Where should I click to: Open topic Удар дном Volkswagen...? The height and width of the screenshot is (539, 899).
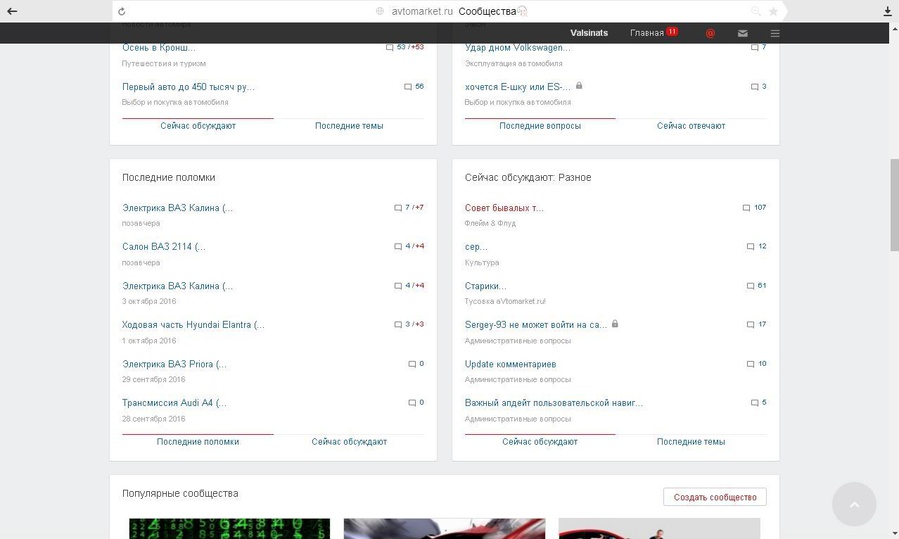[518, 48]
